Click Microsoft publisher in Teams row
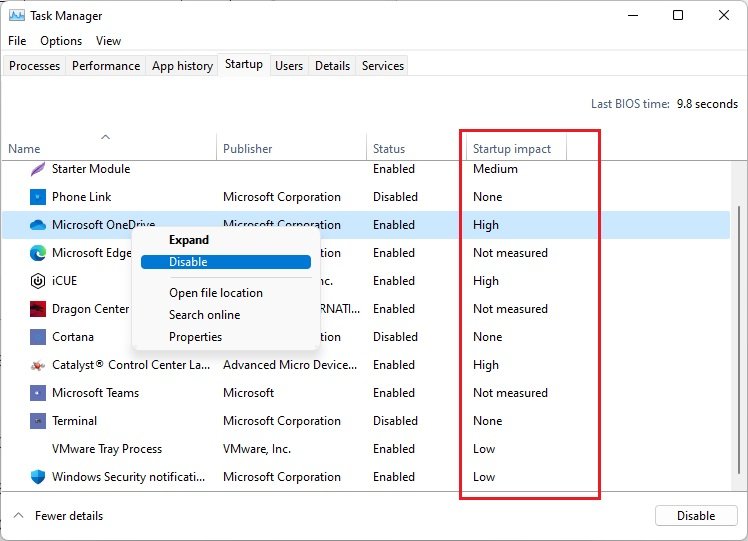This screenshot has height=541, width=748. tap(249, 393)
